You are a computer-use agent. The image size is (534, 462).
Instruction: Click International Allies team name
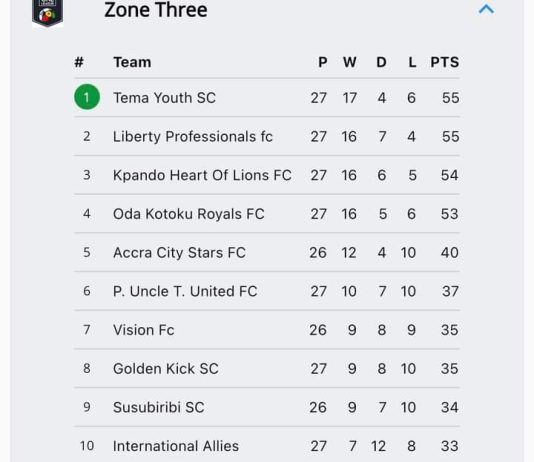tap(176, 446)
